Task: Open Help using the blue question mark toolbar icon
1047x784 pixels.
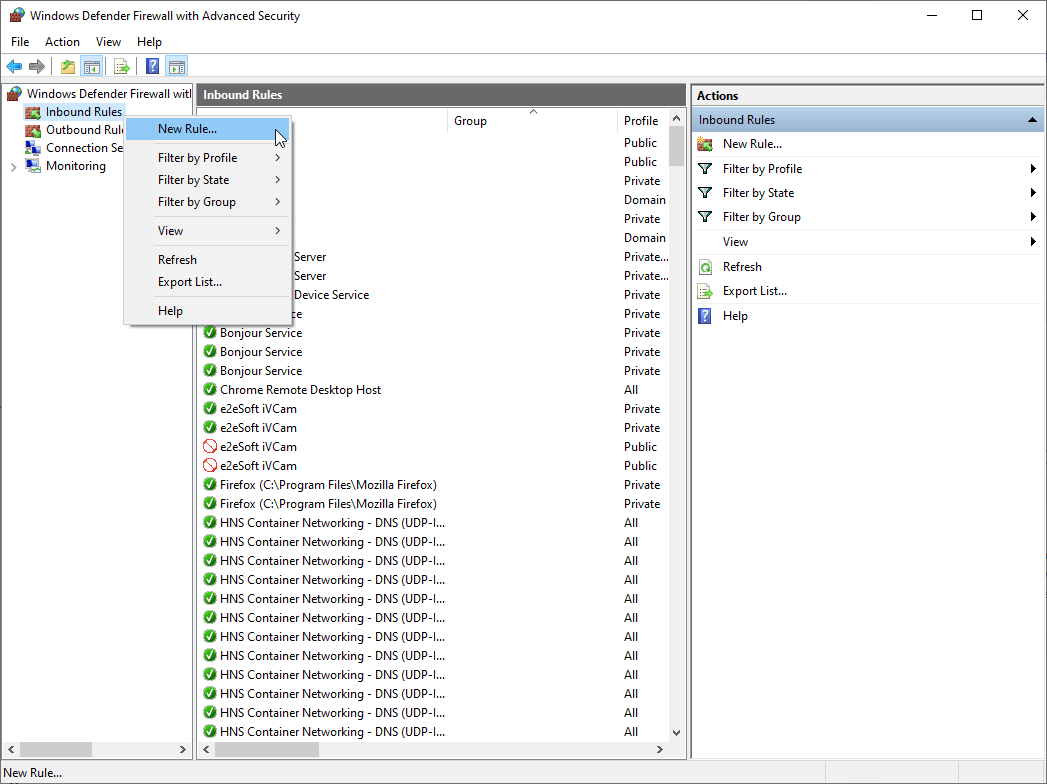Action: click(x=151, y=66)
